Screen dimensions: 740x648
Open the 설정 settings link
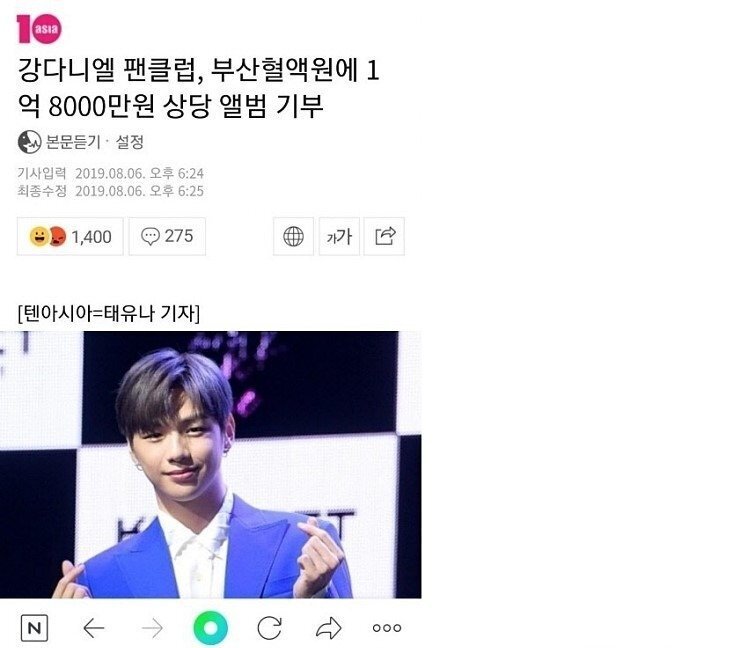tap(129, 142)
